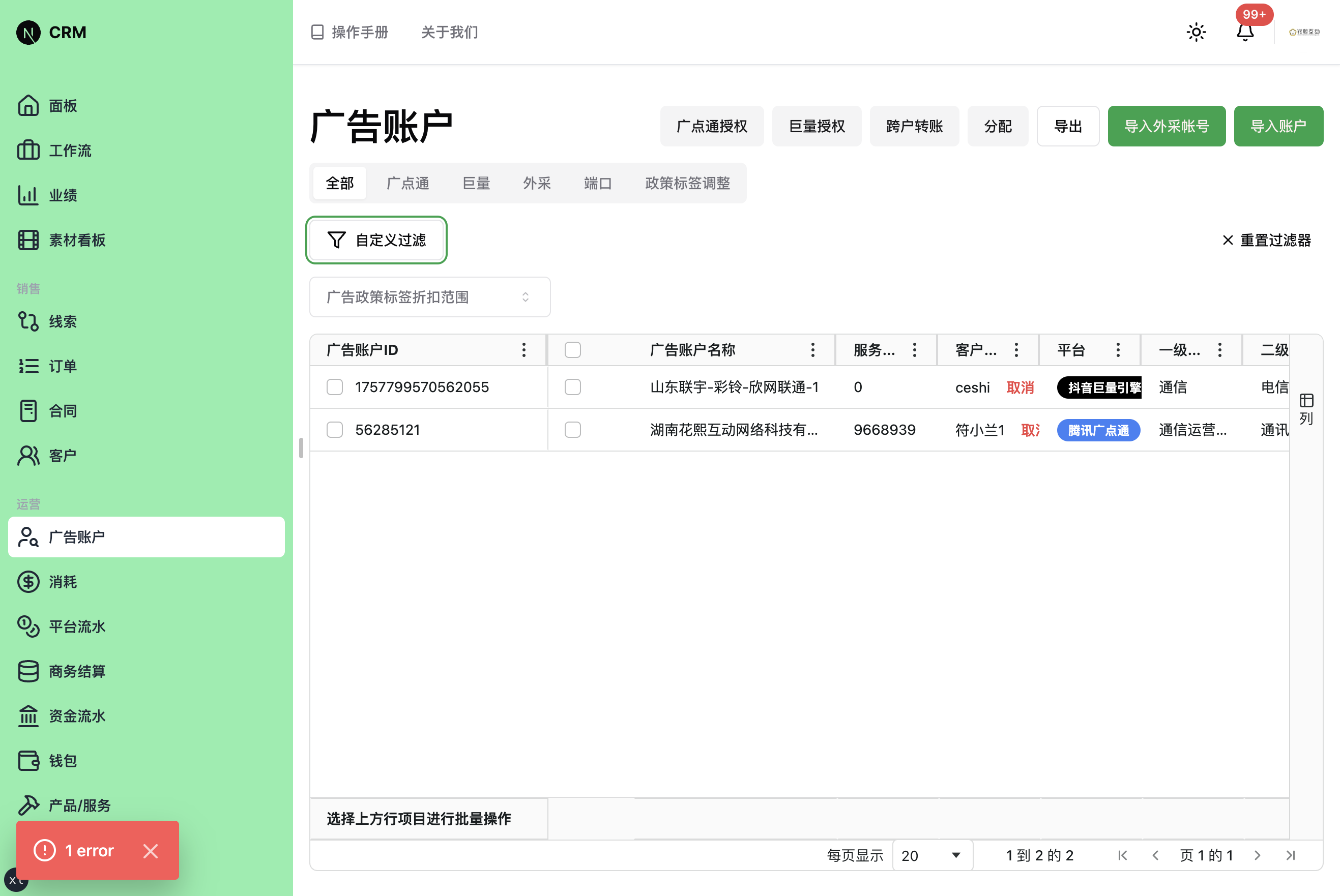Viewport: 1340px width, 896px height.
Task: Click the green 导入账户 button
Action: click(x=1278, y=126)
